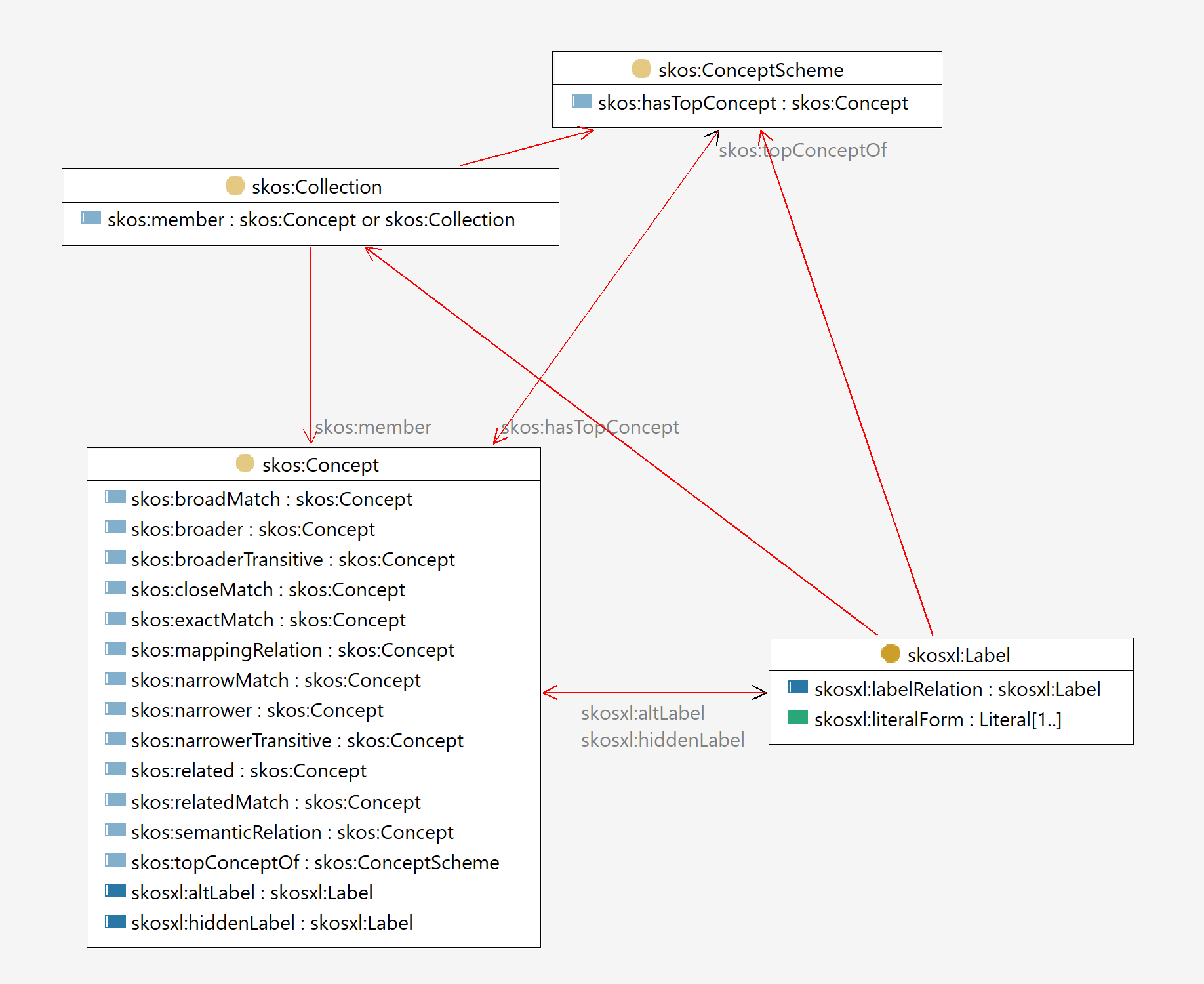Screen dimensions: 1204x984
Task: Click the skos:hasTopConcept property icon in ConceptScheme
Action: coord(581,102)
